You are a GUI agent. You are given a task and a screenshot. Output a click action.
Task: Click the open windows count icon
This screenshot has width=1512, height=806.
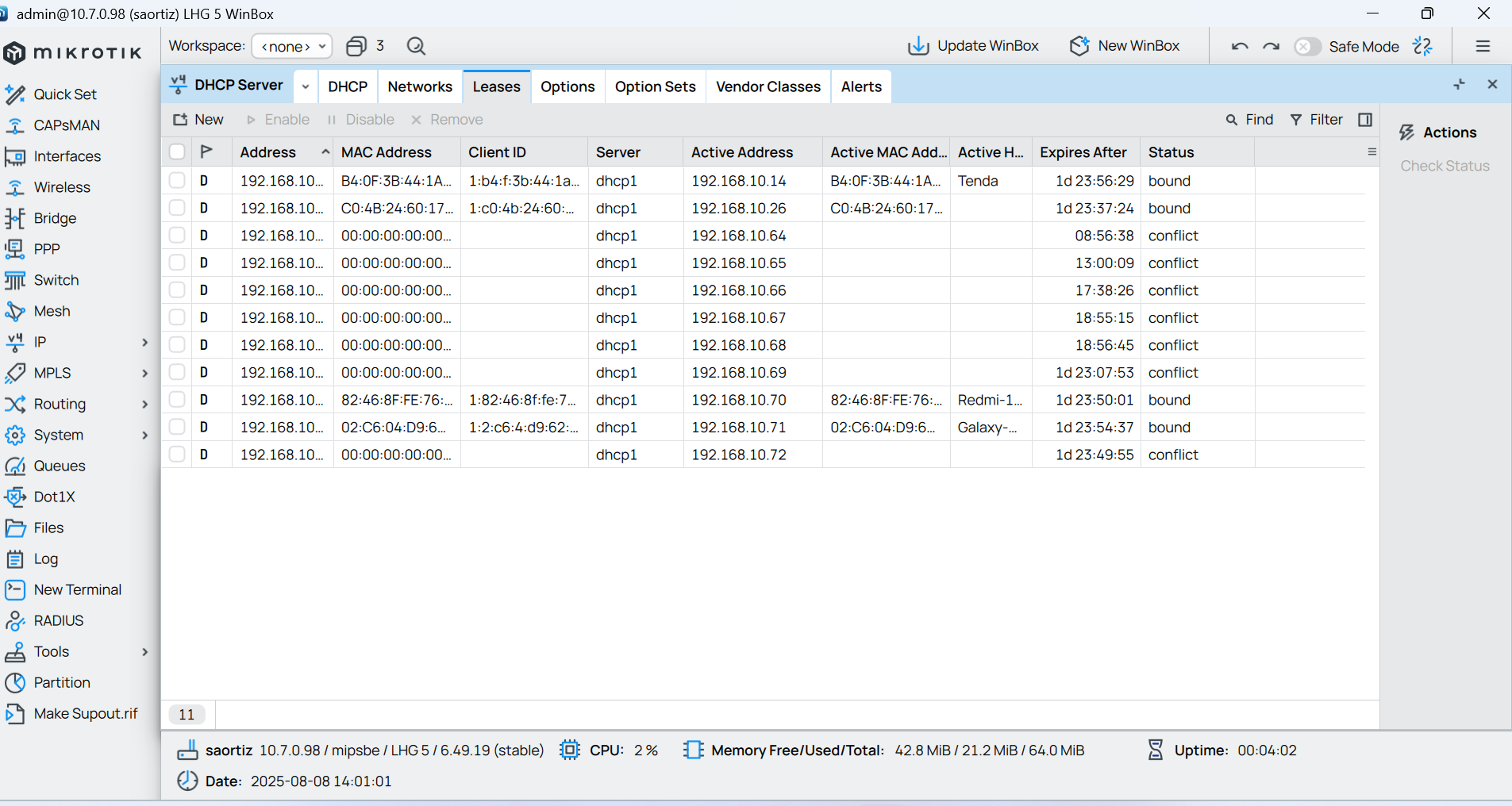pyautogui.click(x=357, y=46)
